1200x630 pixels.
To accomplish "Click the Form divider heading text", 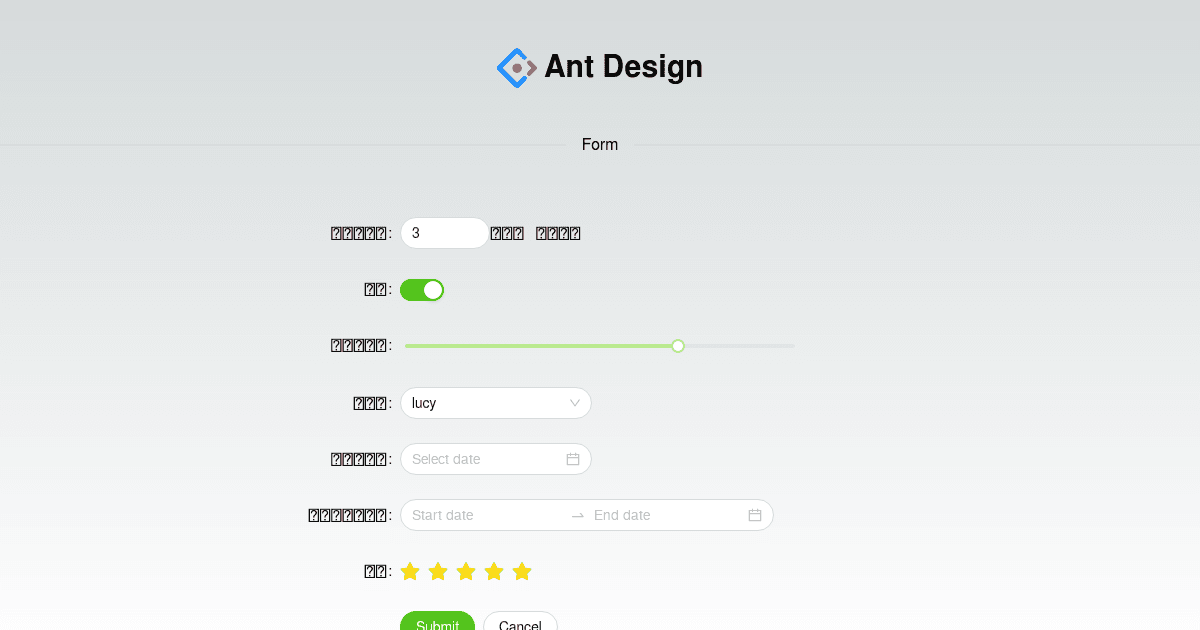I will [600, 145].
